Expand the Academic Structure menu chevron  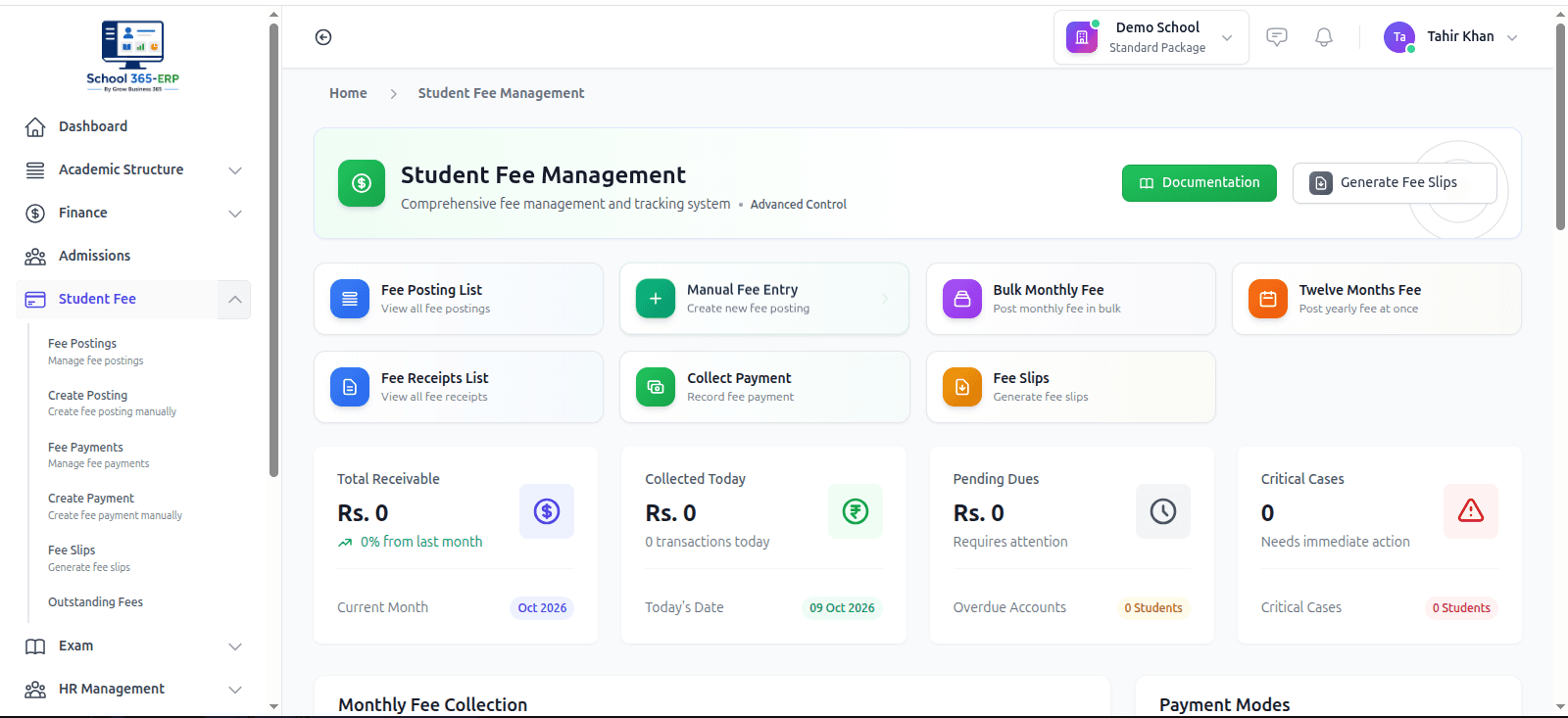point(235,170)
